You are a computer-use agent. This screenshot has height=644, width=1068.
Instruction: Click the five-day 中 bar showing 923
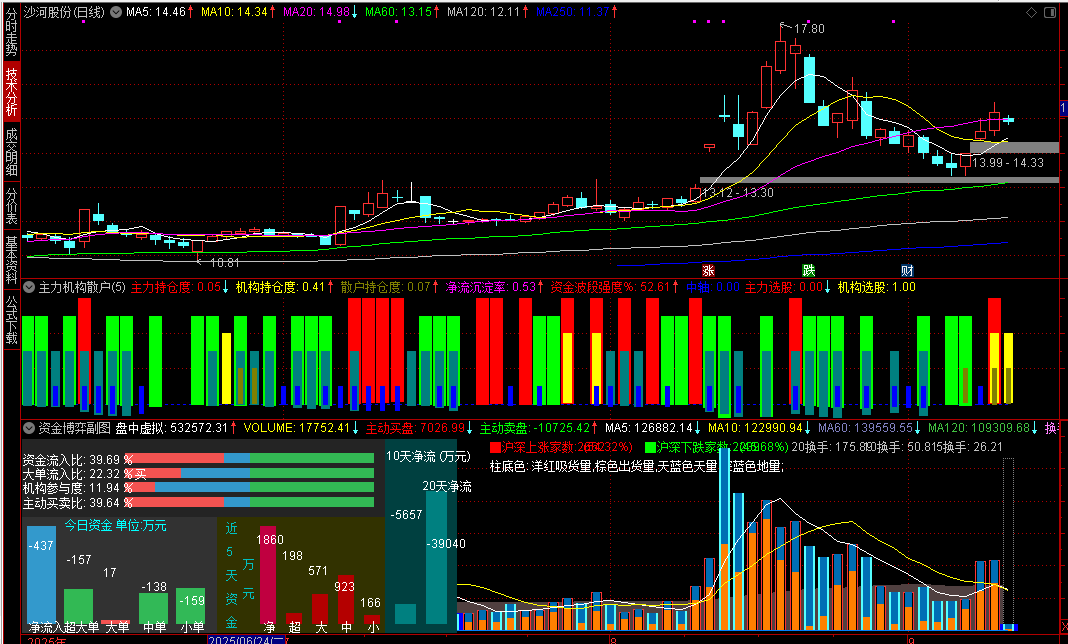click(x=346, y=600)
